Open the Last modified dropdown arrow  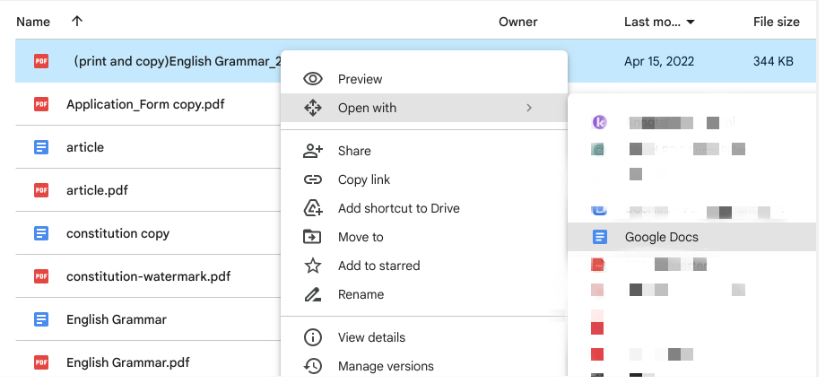tap(691, 22)
